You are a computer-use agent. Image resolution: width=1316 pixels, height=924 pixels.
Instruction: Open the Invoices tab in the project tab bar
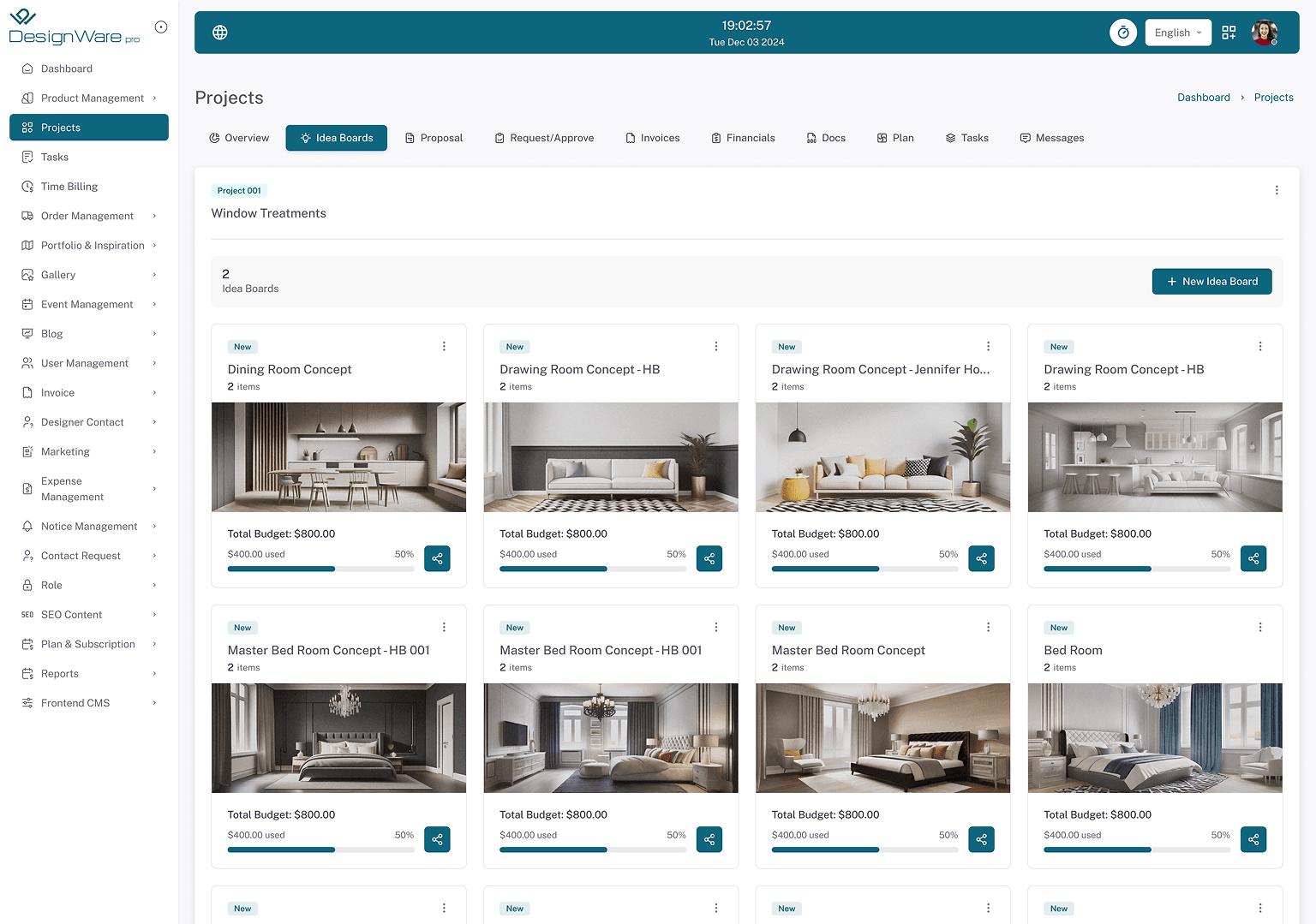point(653,138)
